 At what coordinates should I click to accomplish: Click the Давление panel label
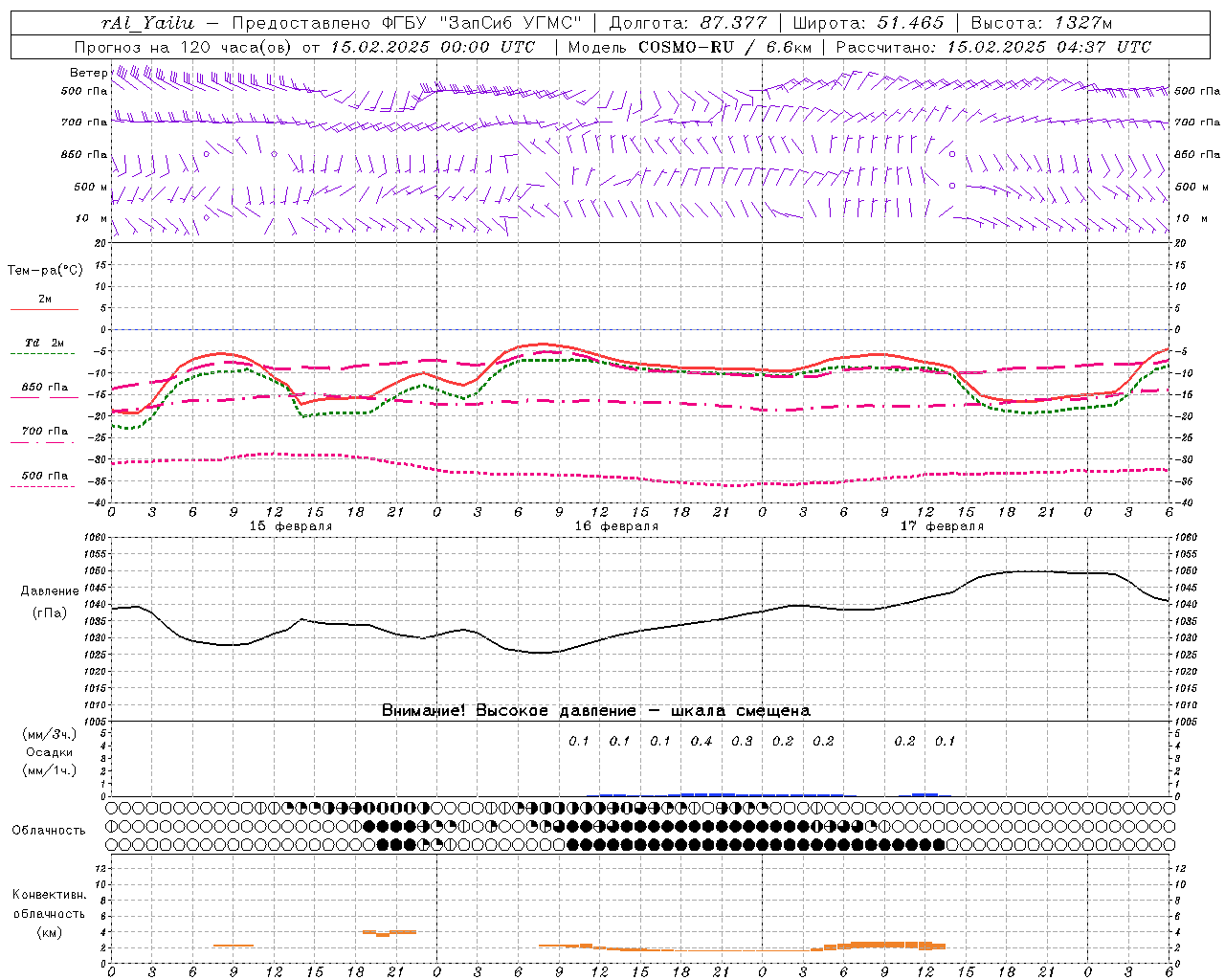(50, 591)
